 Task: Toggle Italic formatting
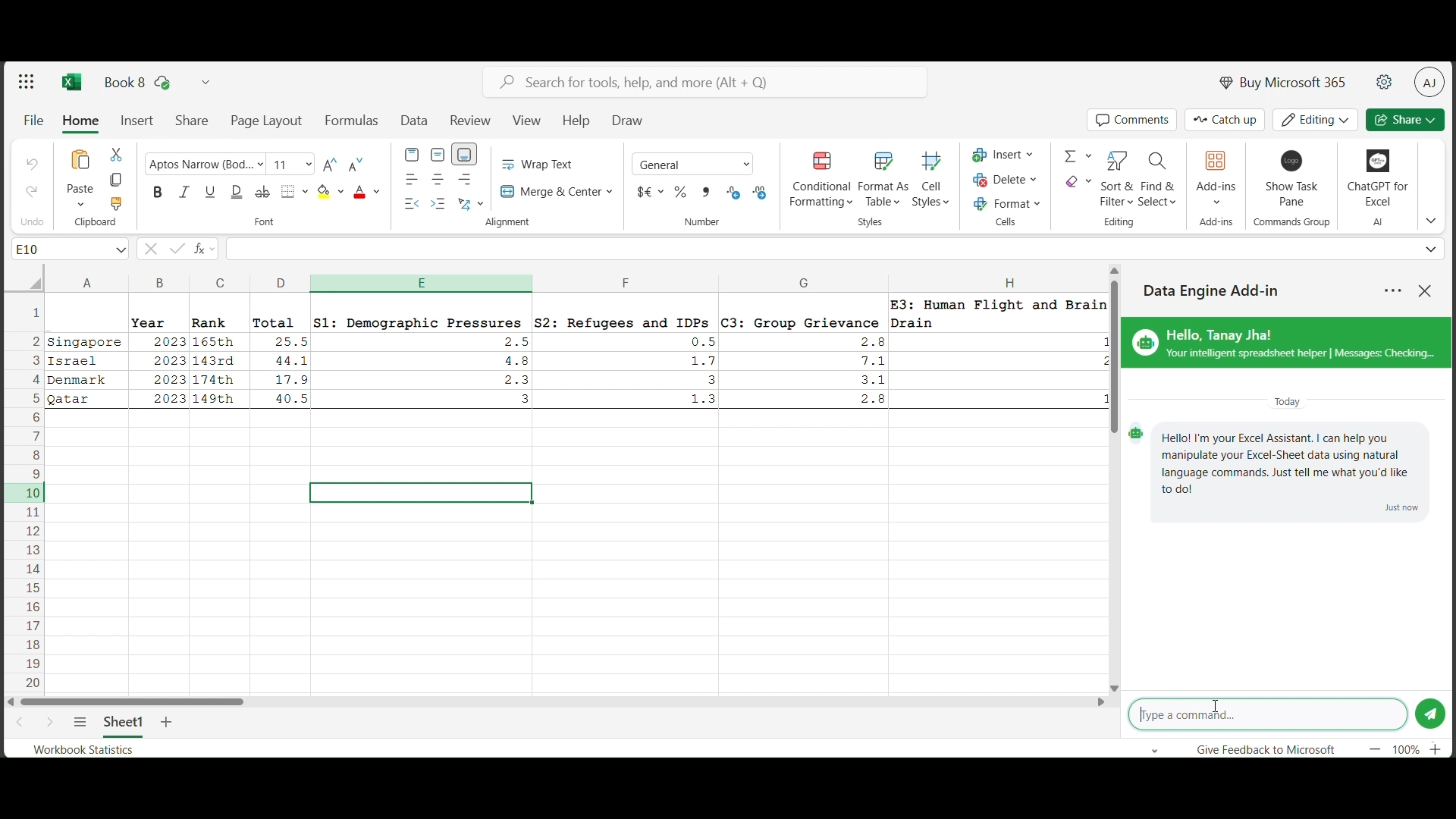click(x=184, y=193)
